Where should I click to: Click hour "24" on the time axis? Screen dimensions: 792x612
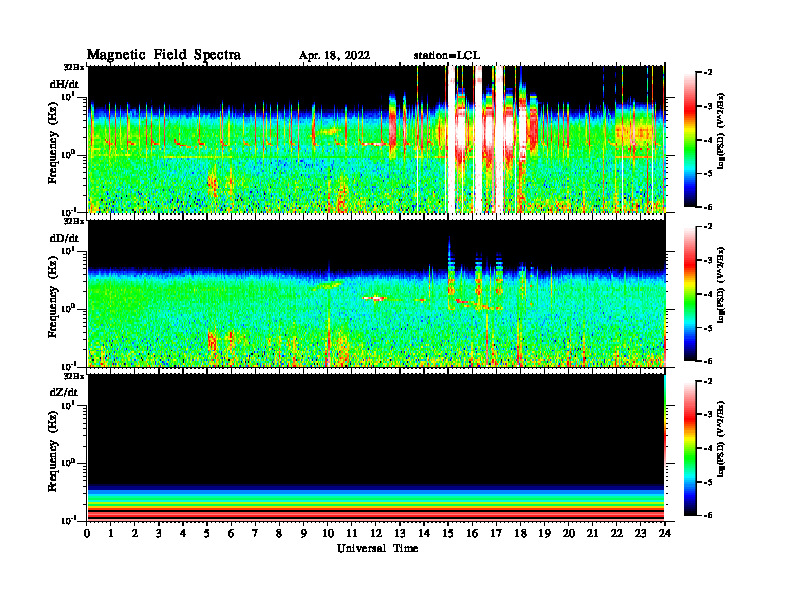(665, 533)
